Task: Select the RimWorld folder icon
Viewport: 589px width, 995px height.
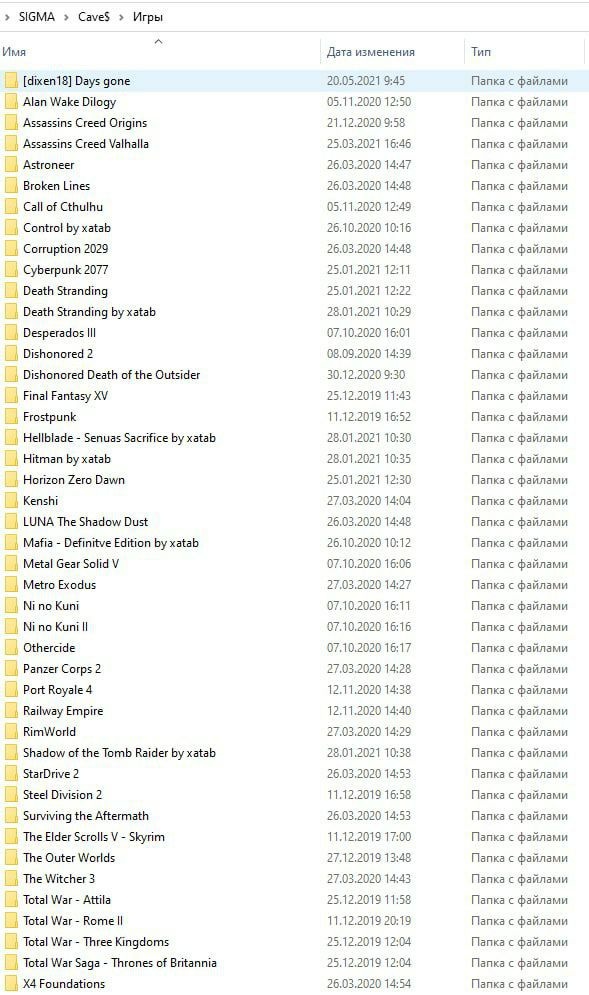Action: (x=11, y=732)
